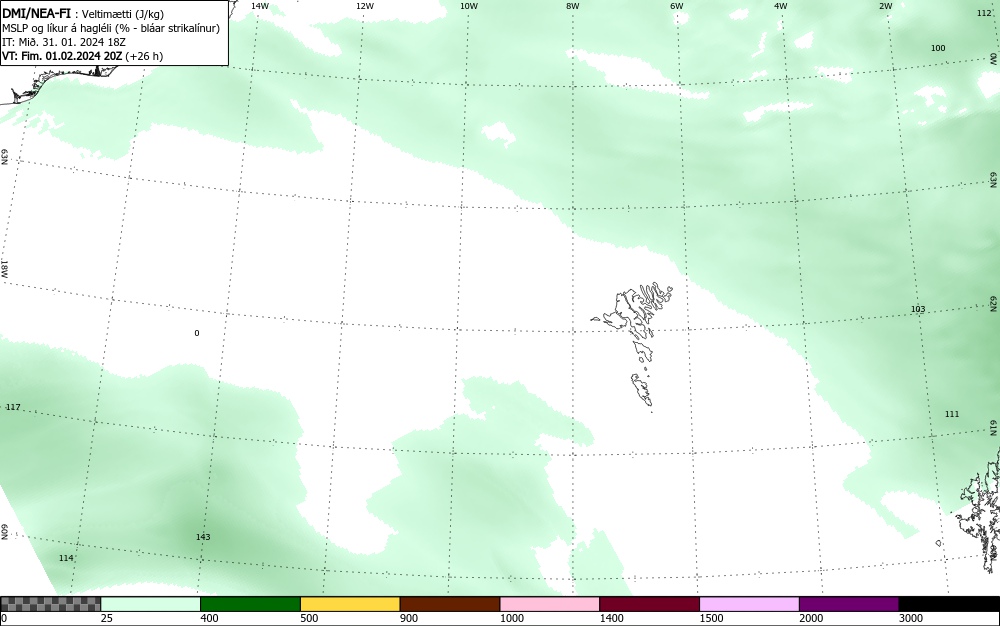Select the light green 25–400 legend swatch
Viewport: 1000px width, 626px height.
pyautogui.click(x=151, y=604)
